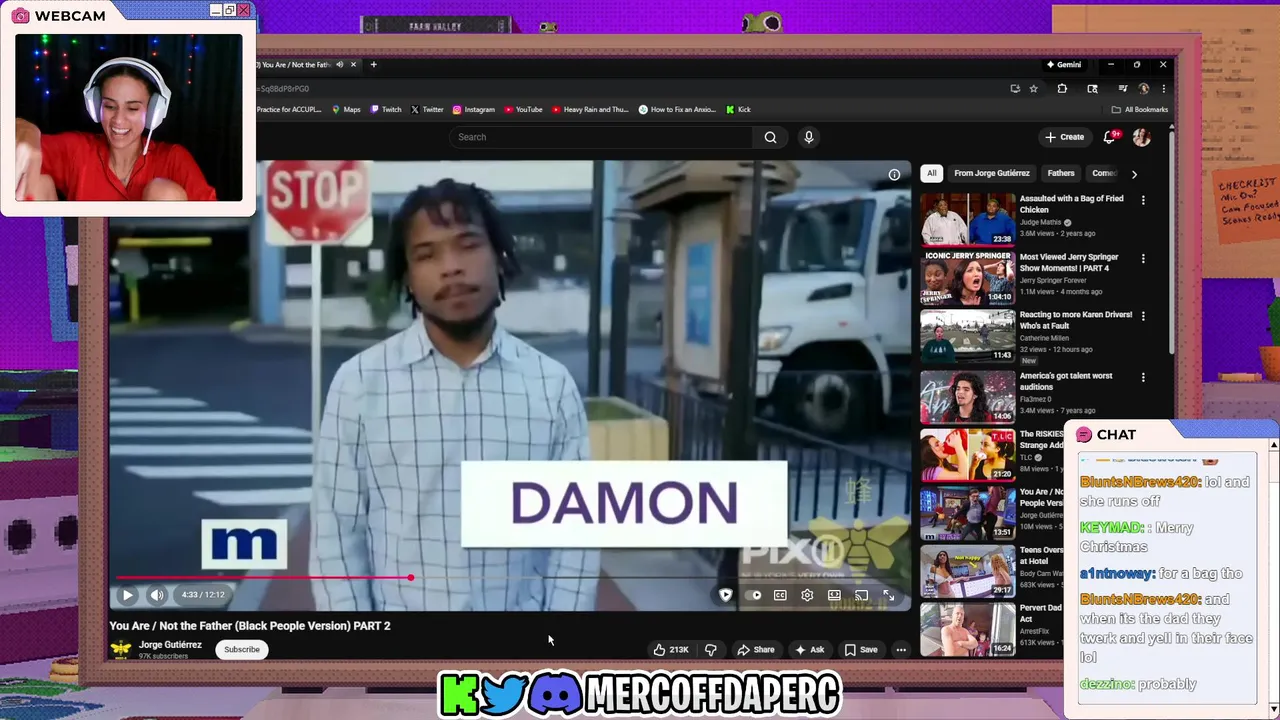Click the search magnifier button
Image resolution: width=1280 pixels, height=720 pixels.
pos(770,137)
